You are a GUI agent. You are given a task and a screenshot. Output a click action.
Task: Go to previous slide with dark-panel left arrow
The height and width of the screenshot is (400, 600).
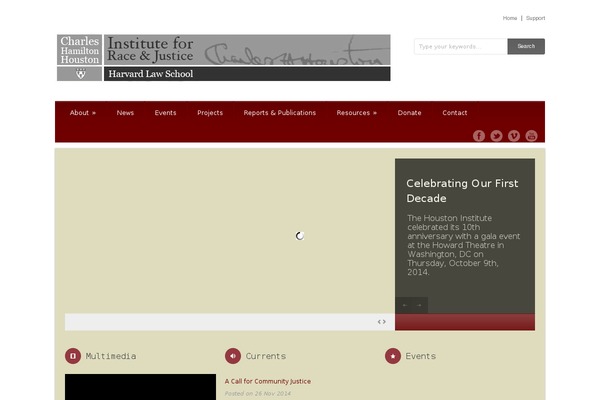[x=404, y=305]
